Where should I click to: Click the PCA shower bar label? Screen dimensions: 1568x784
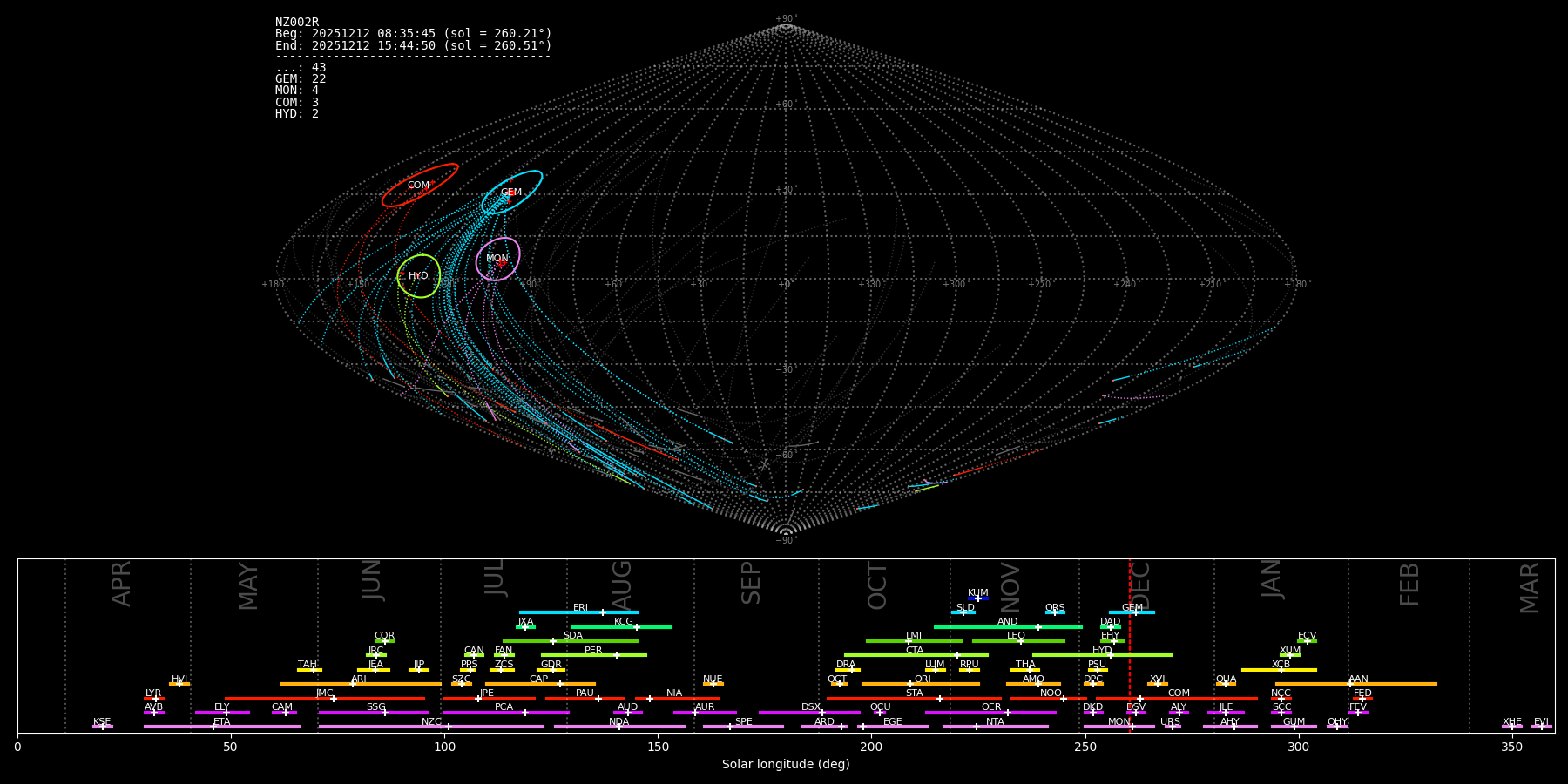point(504,707)
